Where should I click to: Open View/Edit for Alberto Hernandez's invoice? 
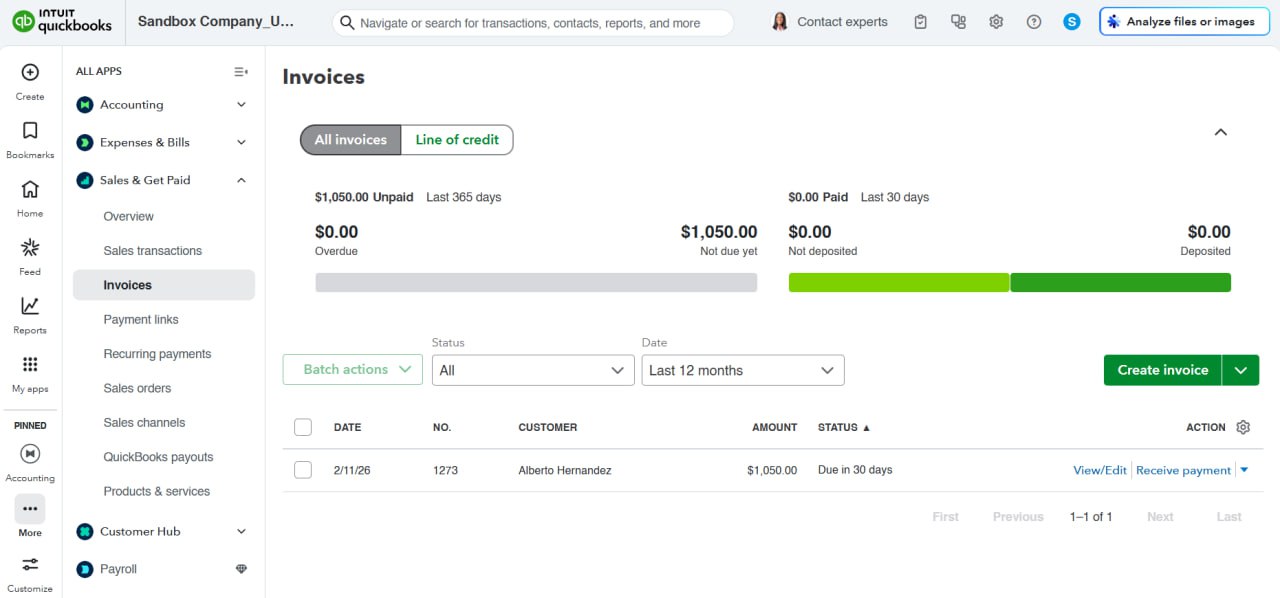pos(1100,469)
